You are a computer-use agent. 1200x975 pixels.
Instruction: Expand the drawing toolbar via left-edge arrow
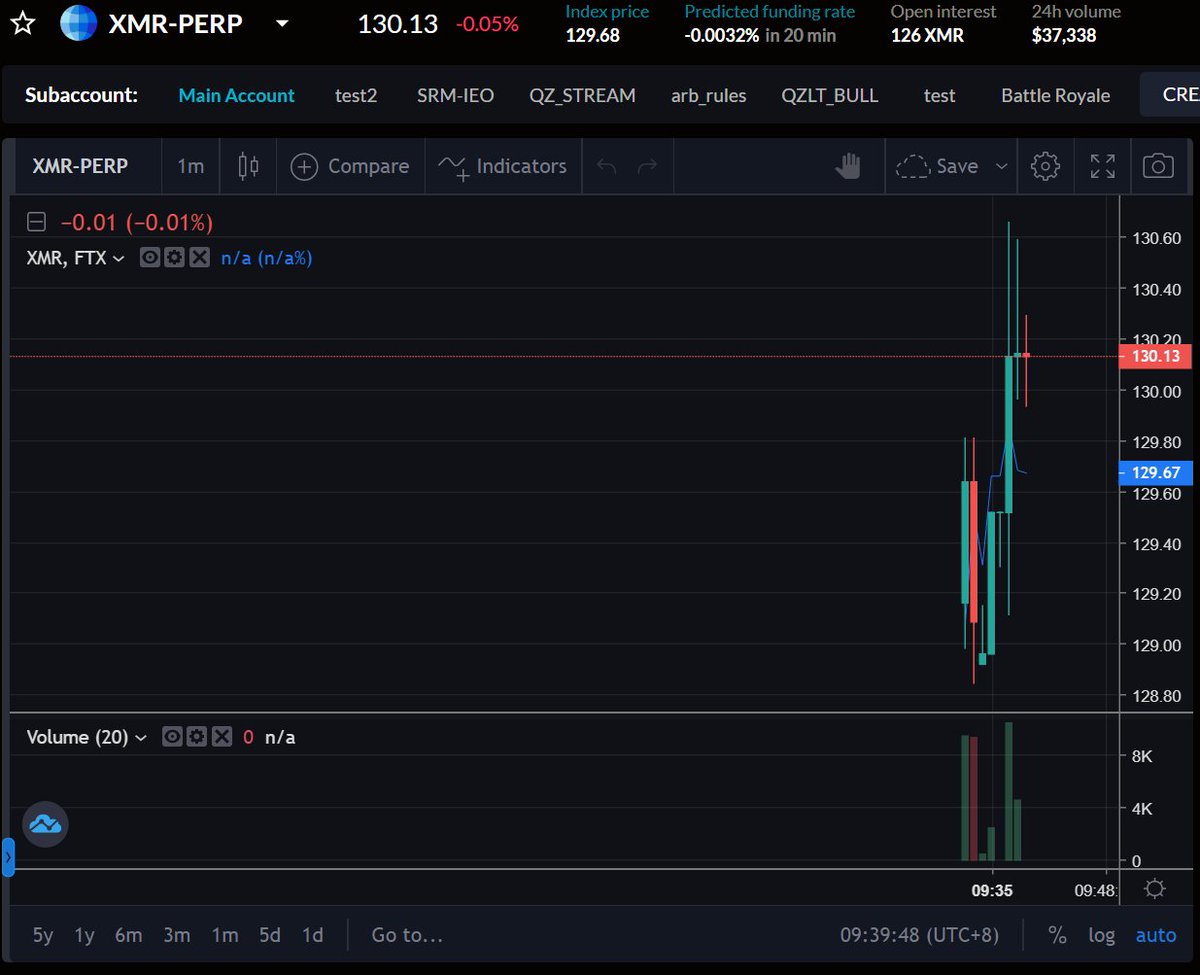point(8,855)
